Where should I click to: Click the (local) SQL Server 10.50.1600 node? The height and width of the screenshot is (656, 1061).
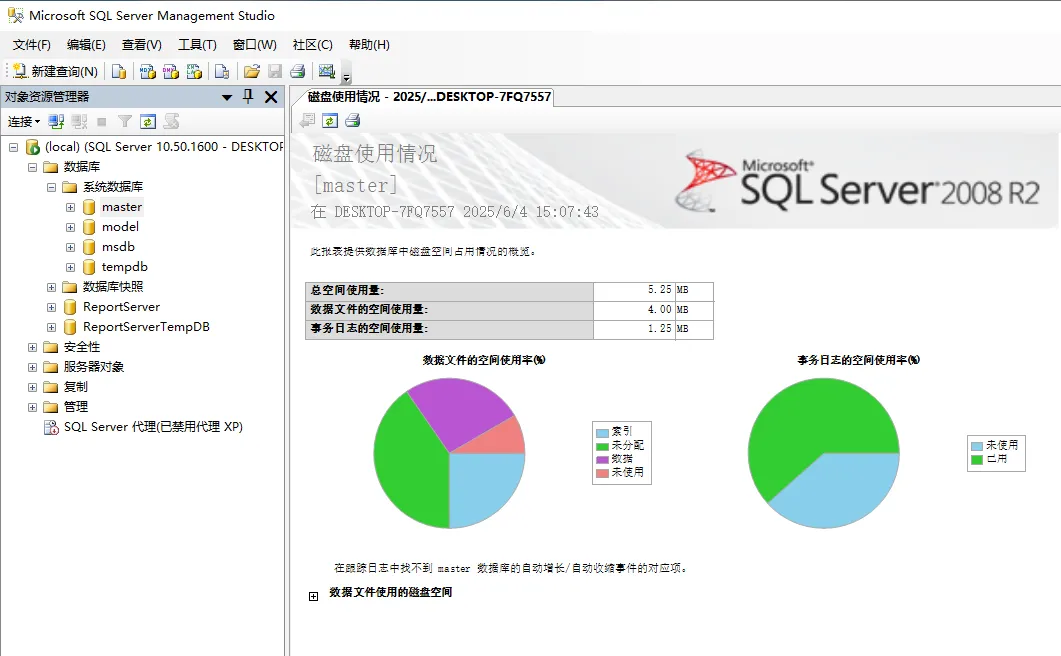tap(163, 146)
